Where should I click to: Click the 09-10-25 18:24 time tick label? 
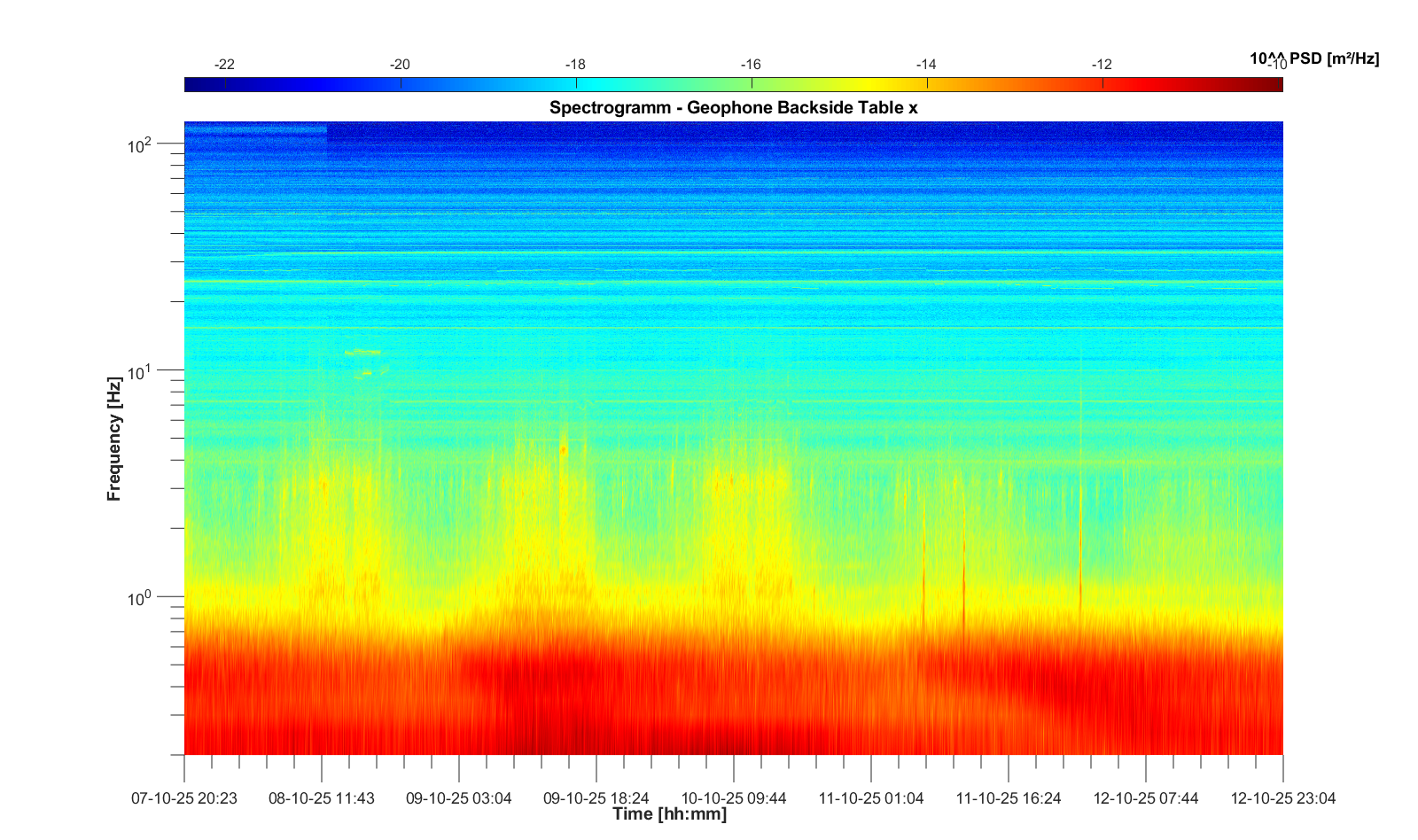pyautogui.click(x=596, y=798)
